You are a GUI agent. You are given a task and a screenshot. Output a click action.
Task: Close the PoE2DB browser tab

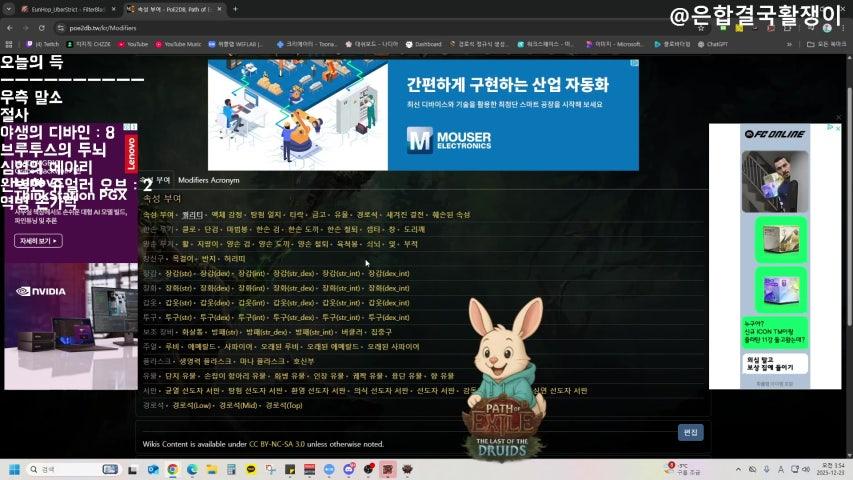219,9
